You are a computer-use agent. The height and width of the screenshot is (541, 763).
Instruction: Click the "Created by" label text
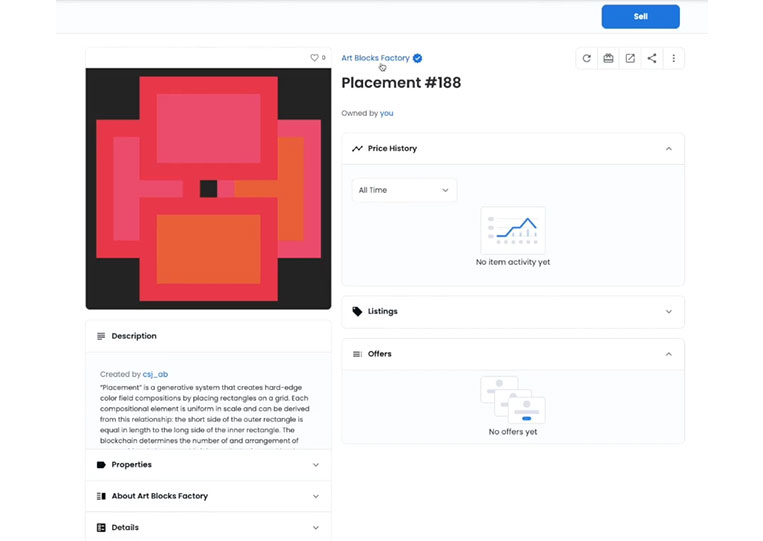(120, 374)
